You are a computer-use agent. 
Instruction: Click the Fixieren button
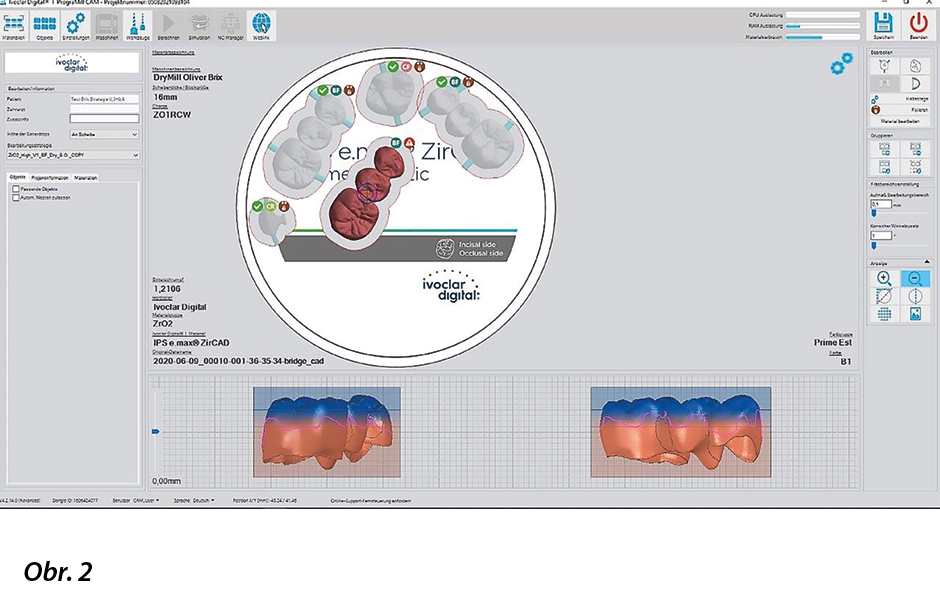coord(900,110)
